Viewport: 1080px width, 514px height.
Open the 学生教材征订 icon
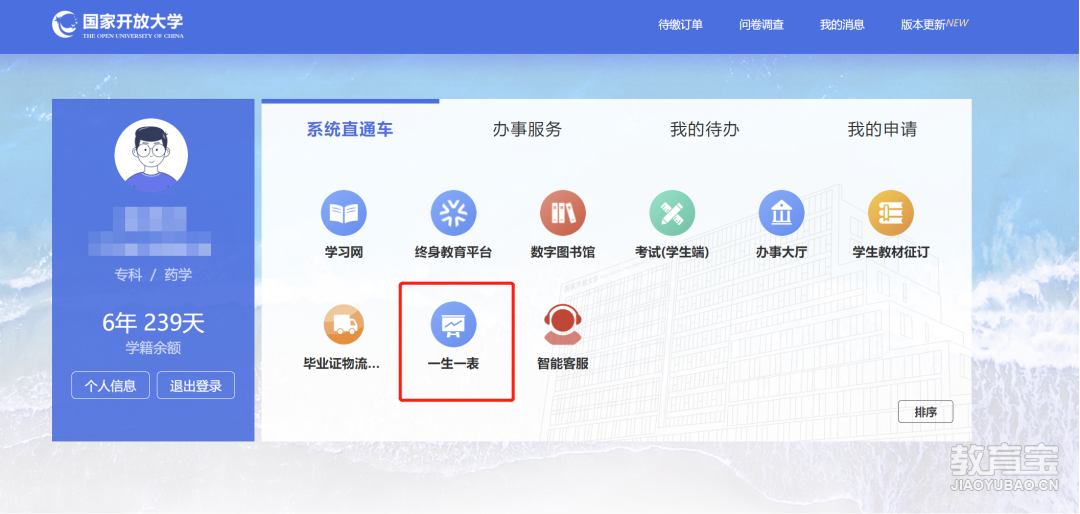[891, 213]
